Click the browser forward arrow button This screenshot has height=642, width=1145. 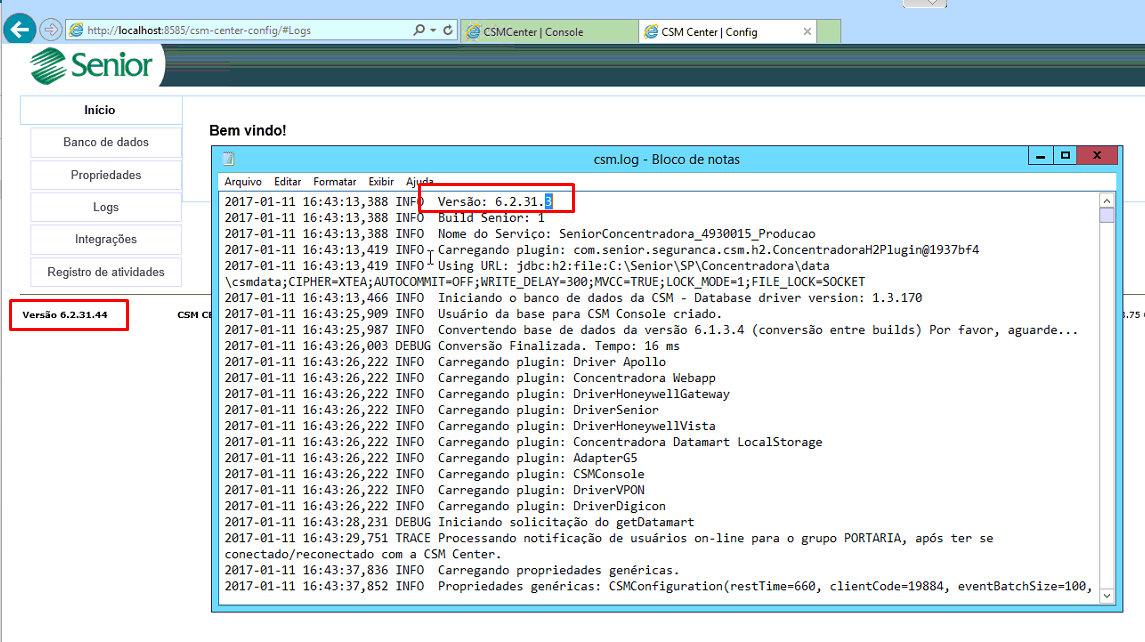50,30
